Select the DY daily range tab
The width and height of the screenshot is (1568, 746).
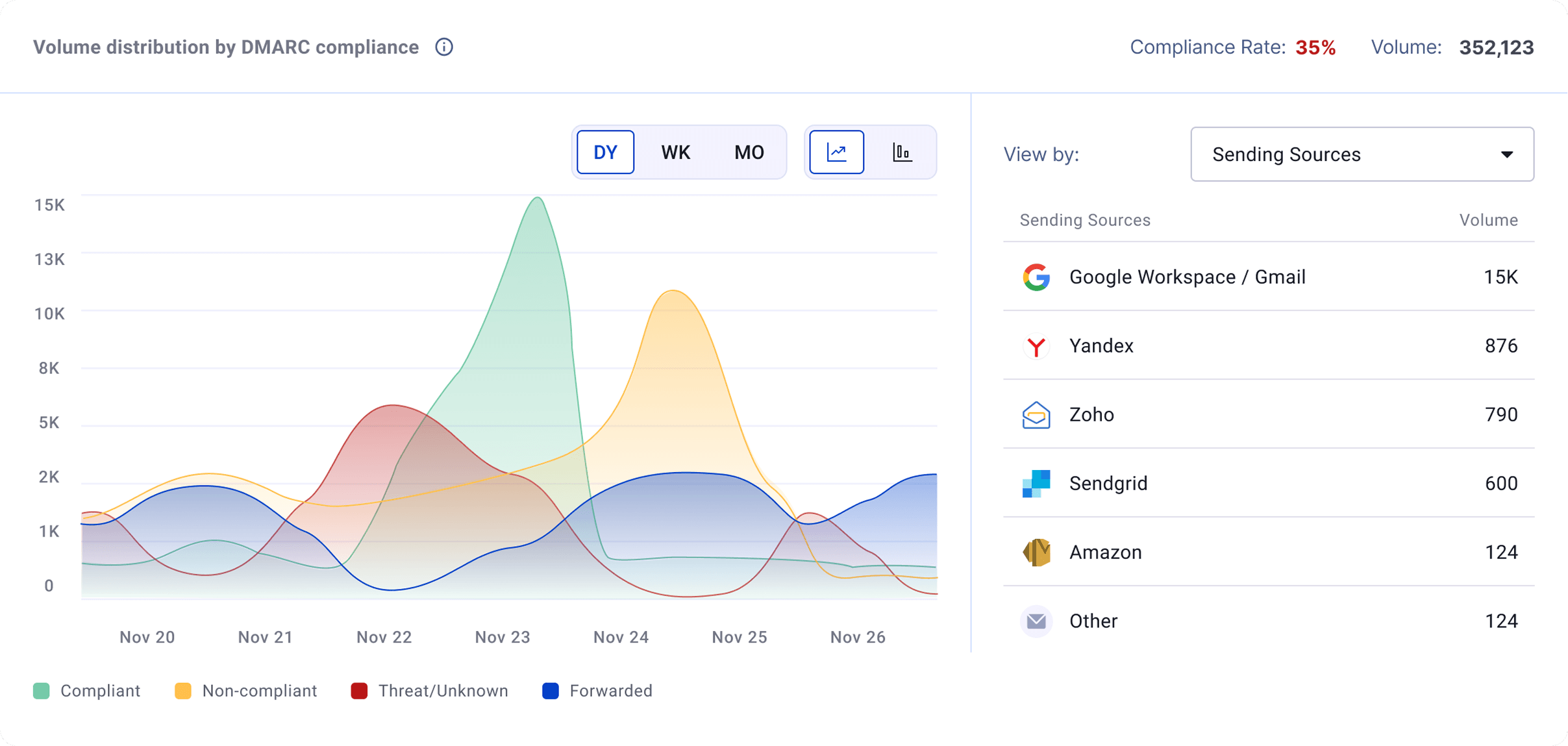(x=605, y=153)
